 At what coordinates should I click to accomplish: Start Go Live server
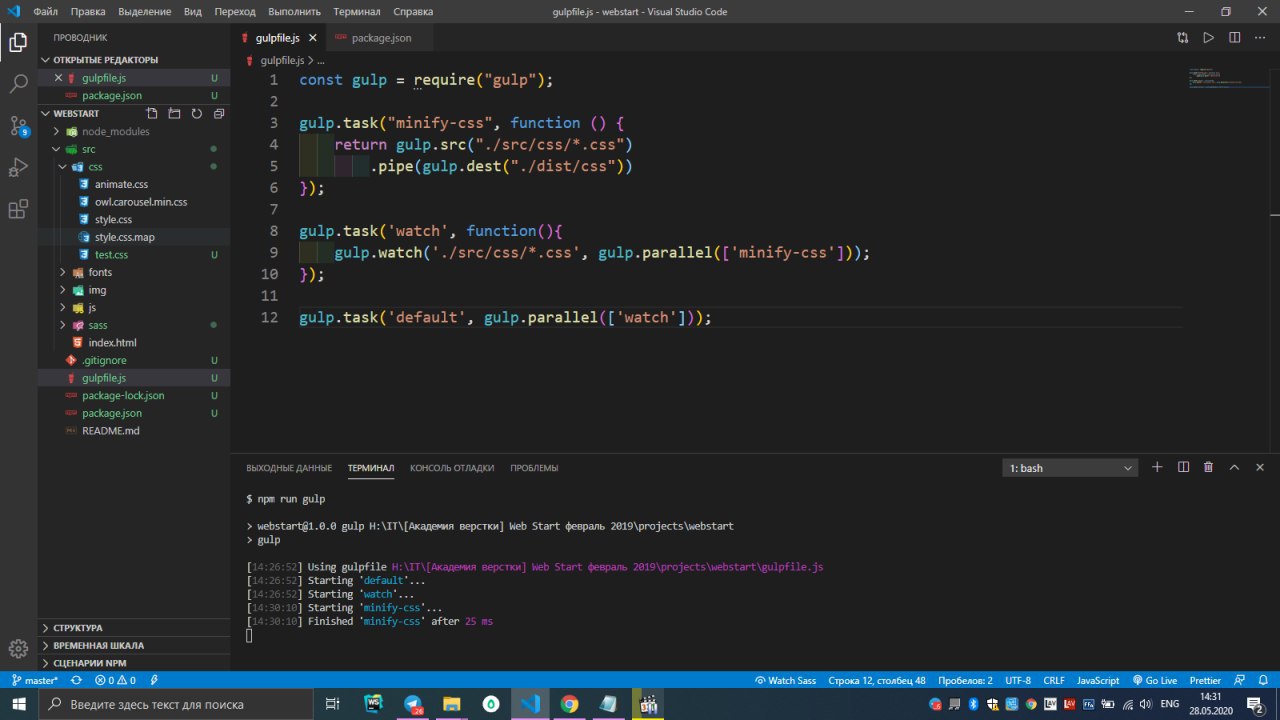coord(1154,680)
